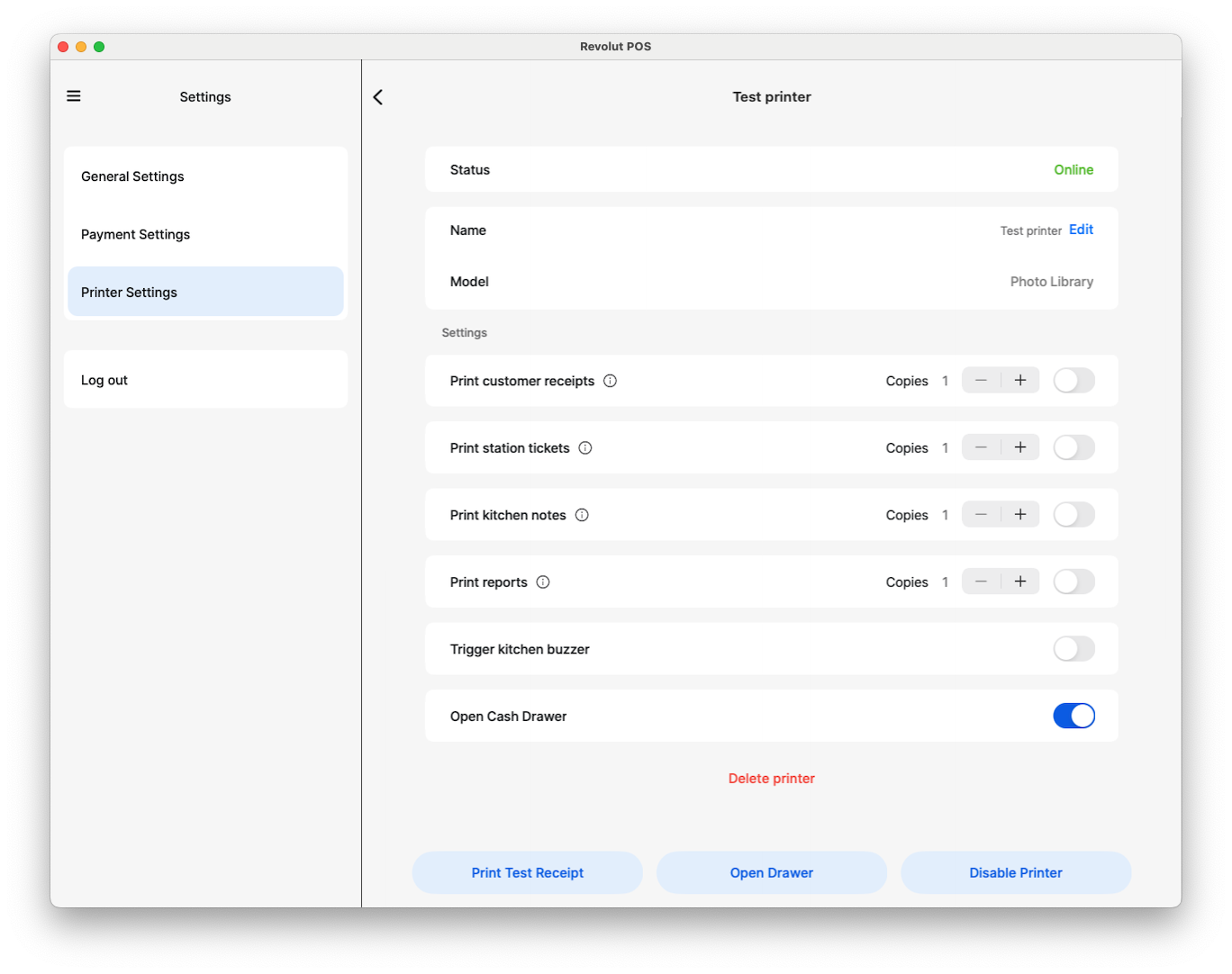This screenshot has width=1232, height=974.
Task: Show info for Print customer receipts
Action: (610, 381)
